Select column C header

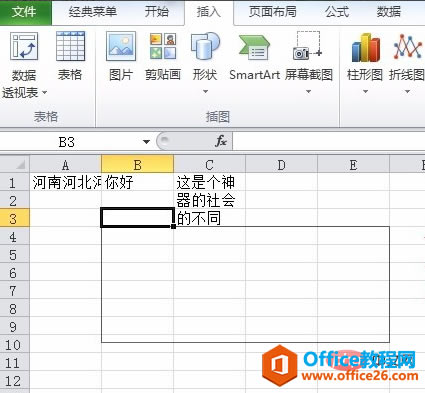209,165
